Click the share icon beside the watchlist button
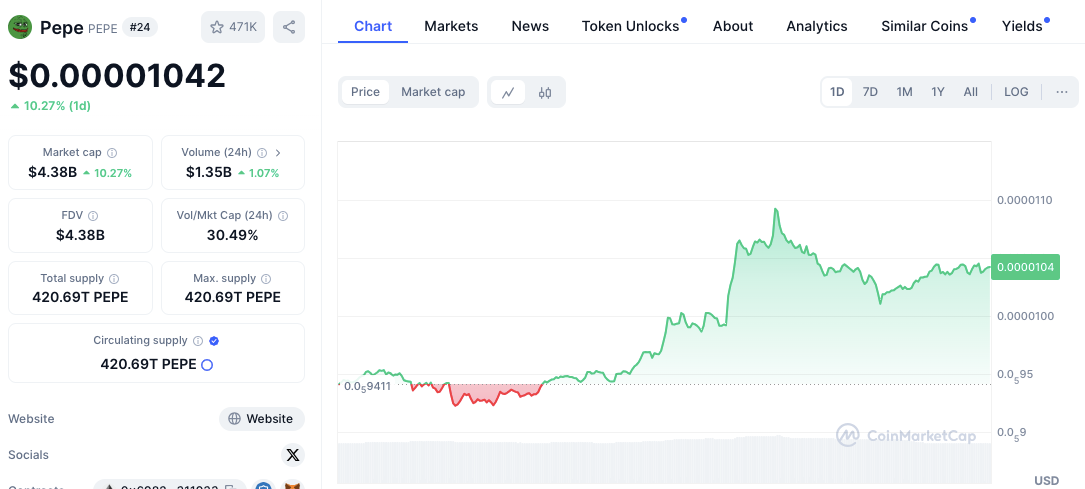This screenshot has height=489, width=1085. coord(289,27)
